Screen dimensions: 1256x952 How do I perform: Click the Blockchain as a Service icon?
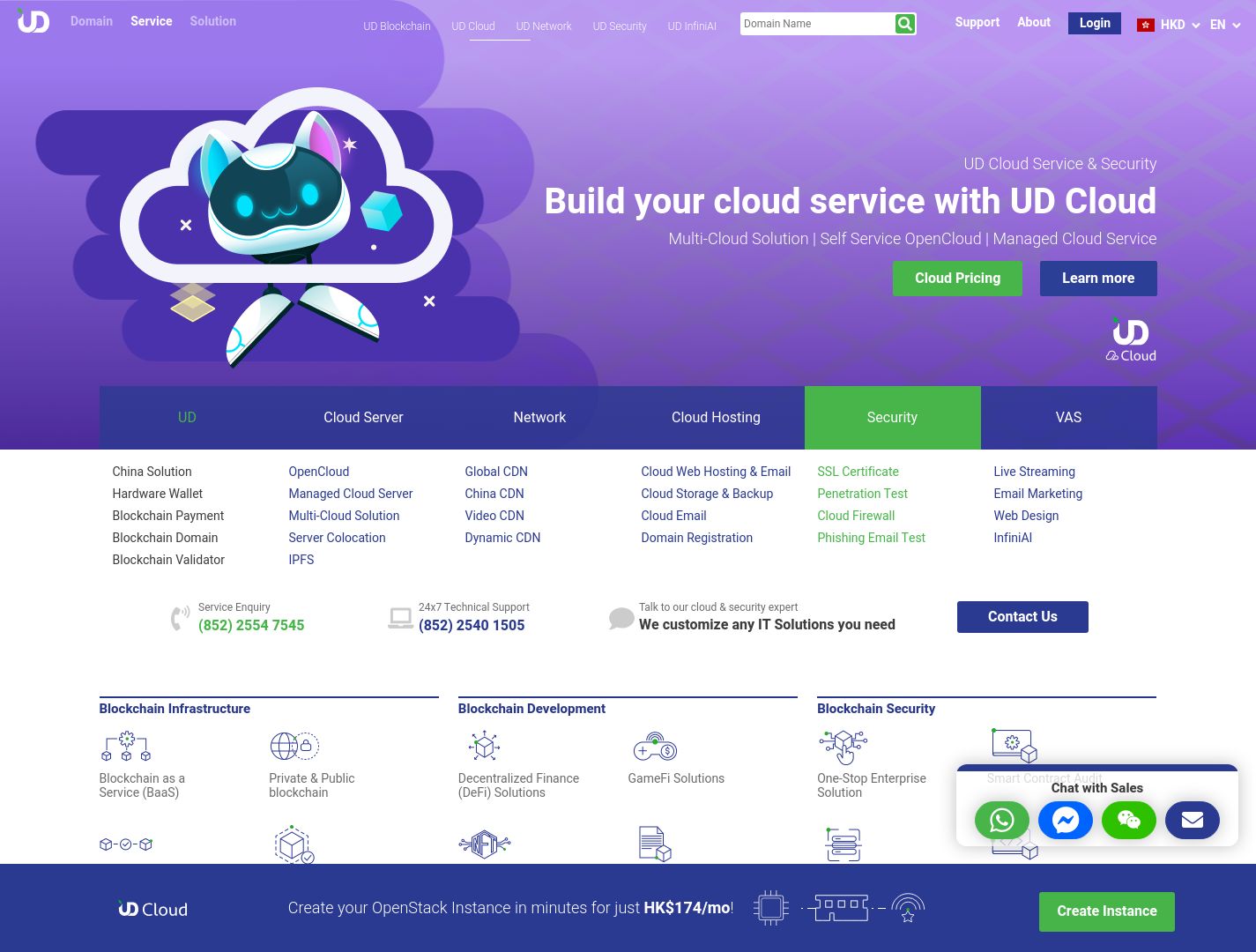(126, 747)
